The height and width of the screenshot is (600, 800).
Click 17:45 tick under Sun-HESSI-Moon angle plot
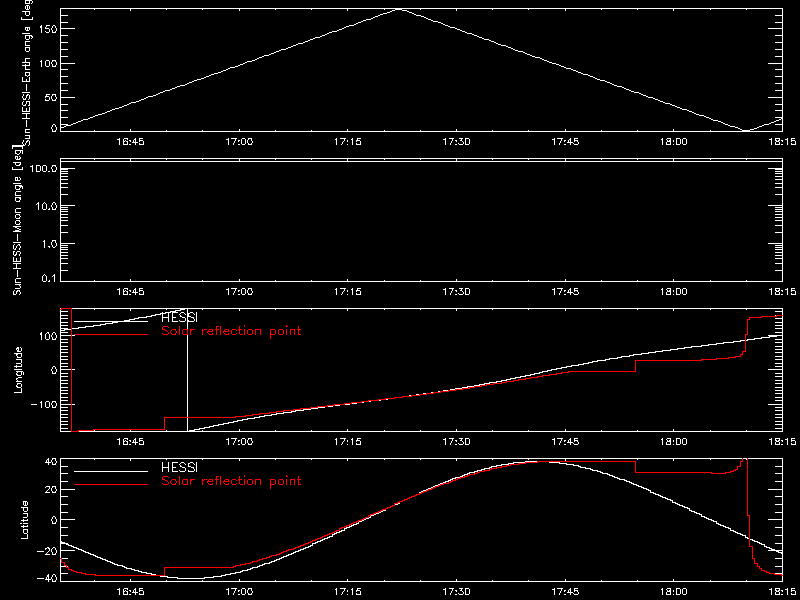(565, 292)
